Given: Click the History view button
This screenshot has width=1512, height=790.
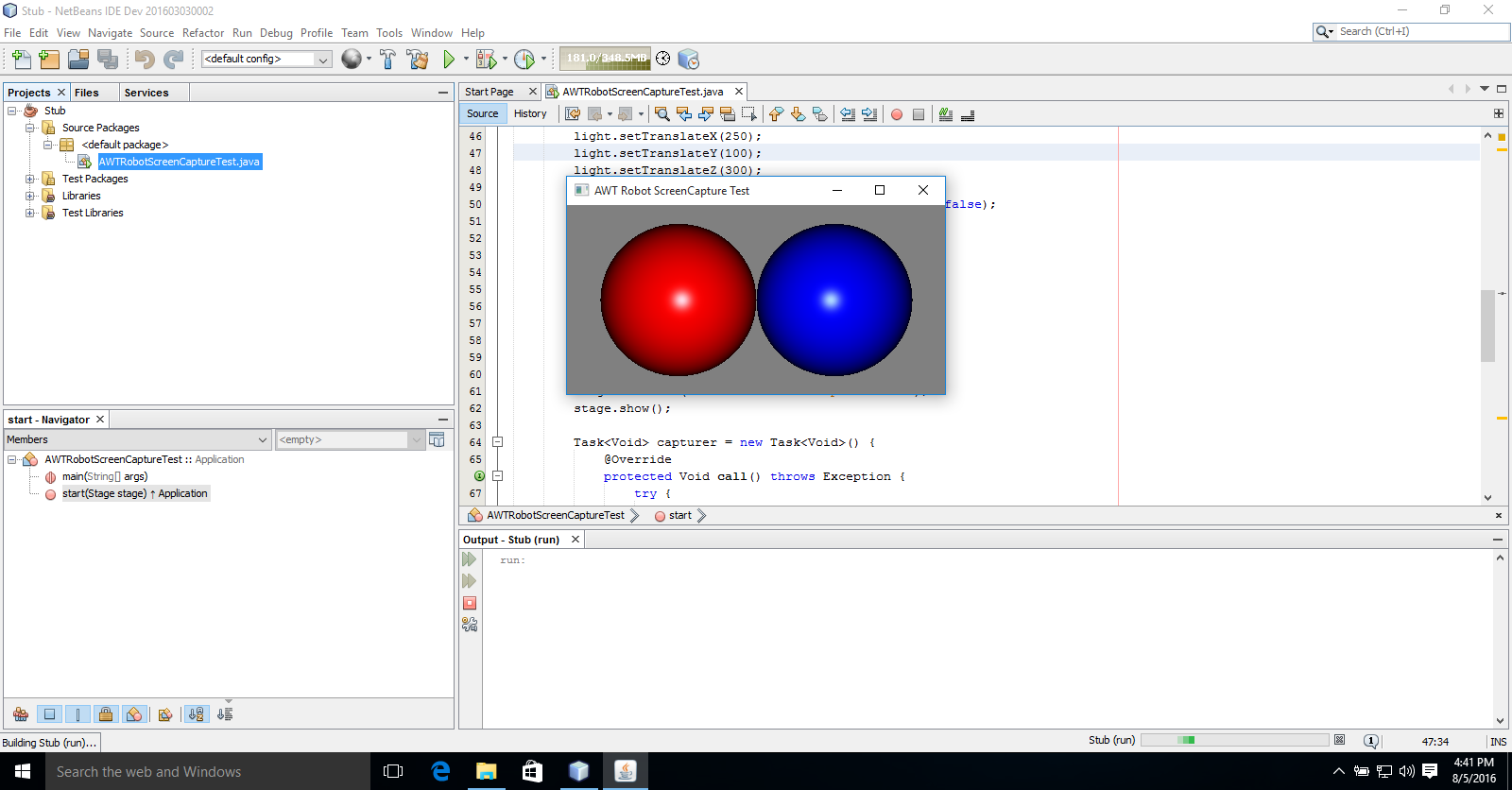Looking at the screenshot, I should [x=530, y=113].
